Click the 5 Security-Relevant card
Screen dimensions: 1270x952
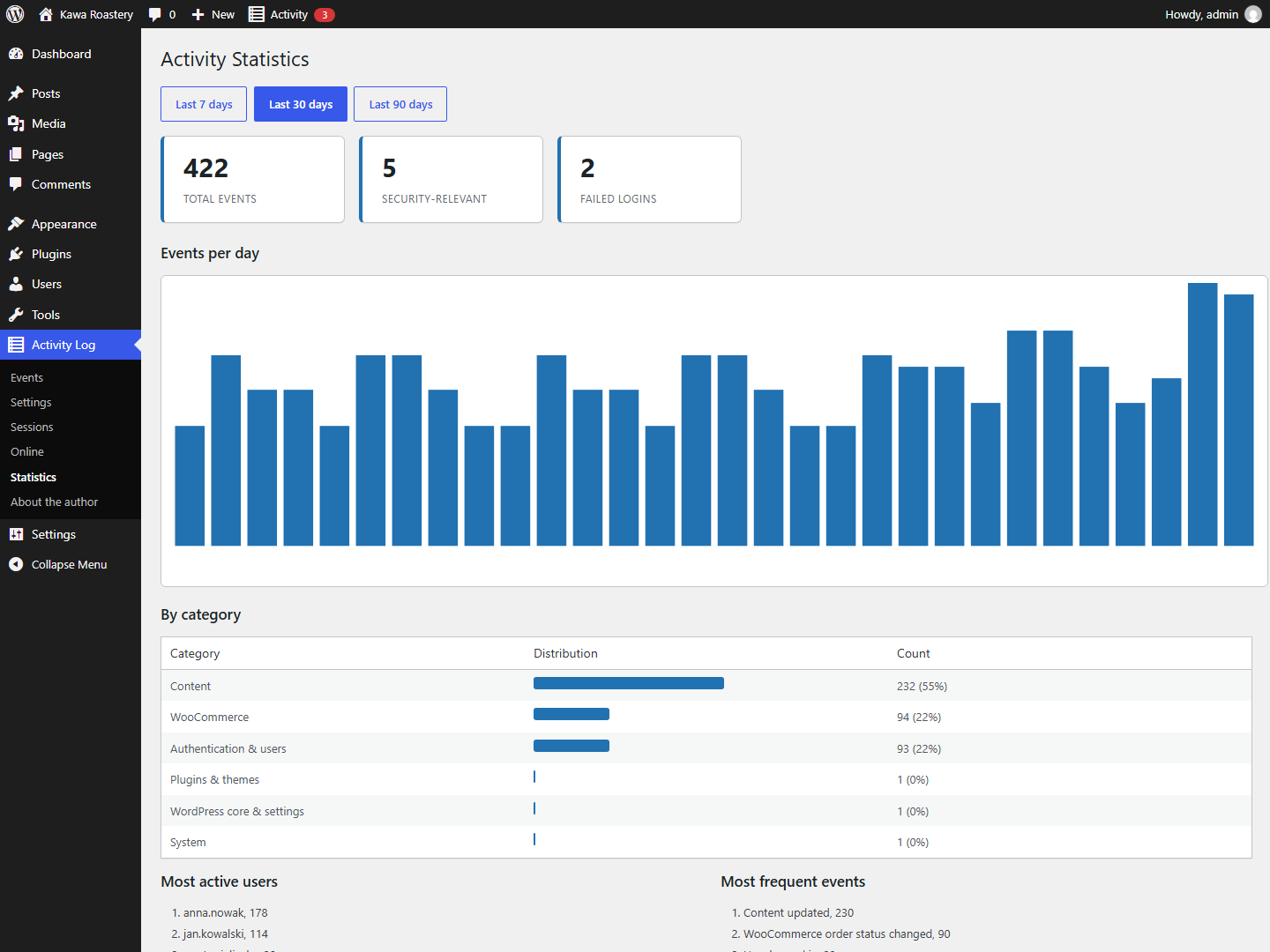coord(451,179)
